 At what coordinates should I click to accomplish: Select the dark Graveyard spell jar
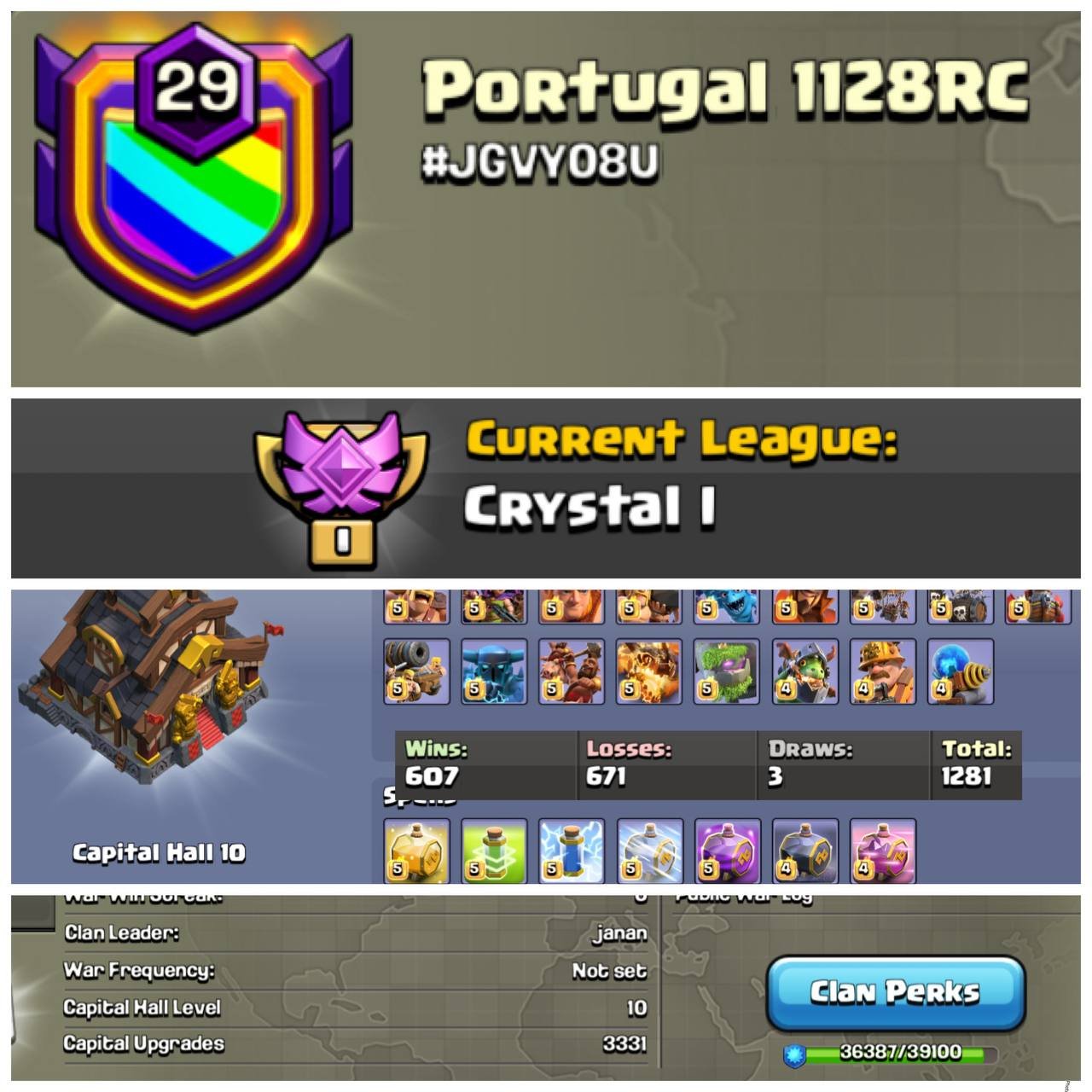(x=804, y=851)
